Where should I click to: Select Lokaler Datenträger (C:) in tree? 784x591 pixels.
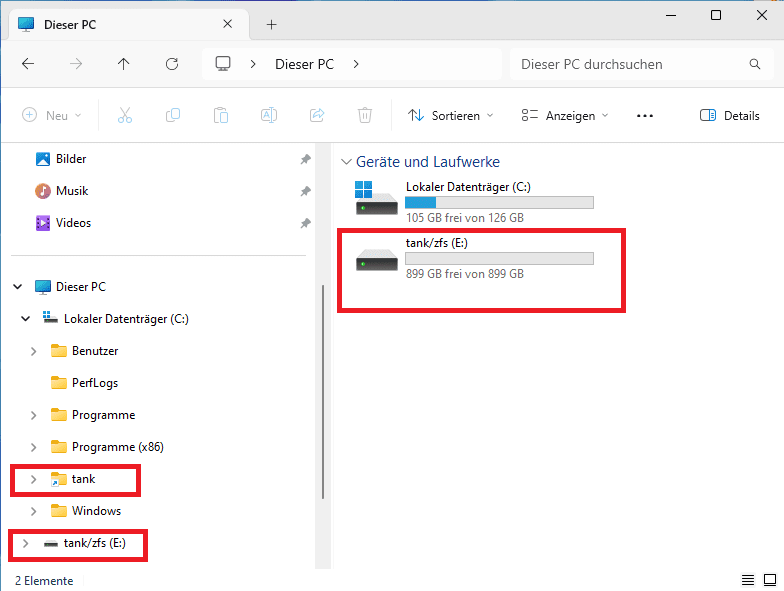coord(126,318)
